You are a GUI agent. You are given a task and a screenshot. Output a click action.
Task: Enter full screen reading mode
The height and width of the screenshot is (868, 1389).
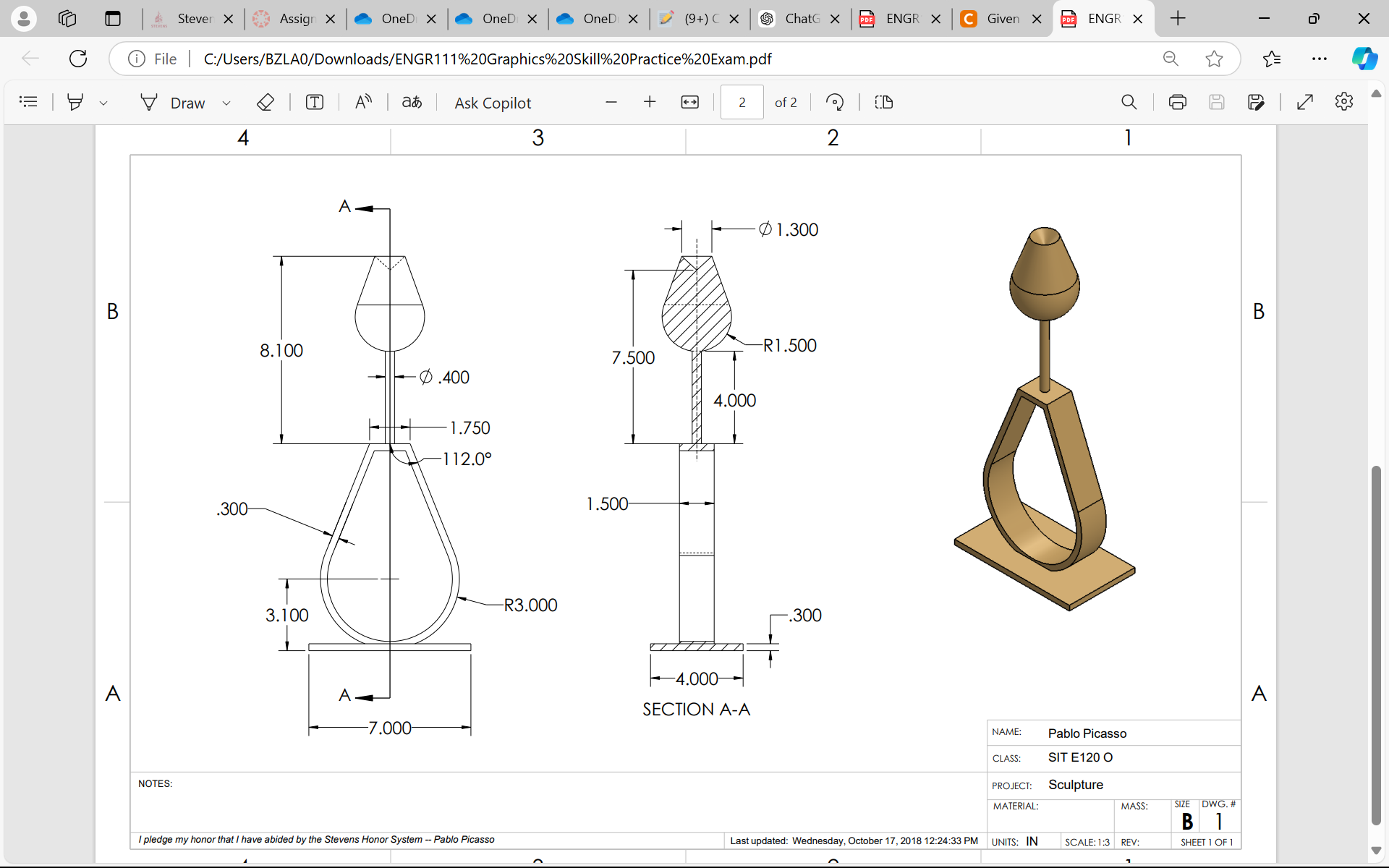[x=1304, y=102]
